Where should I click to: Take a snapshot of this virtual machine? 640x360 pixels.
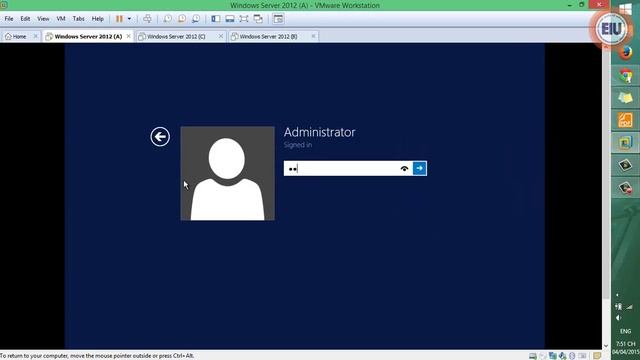click(x=168, y=19)
